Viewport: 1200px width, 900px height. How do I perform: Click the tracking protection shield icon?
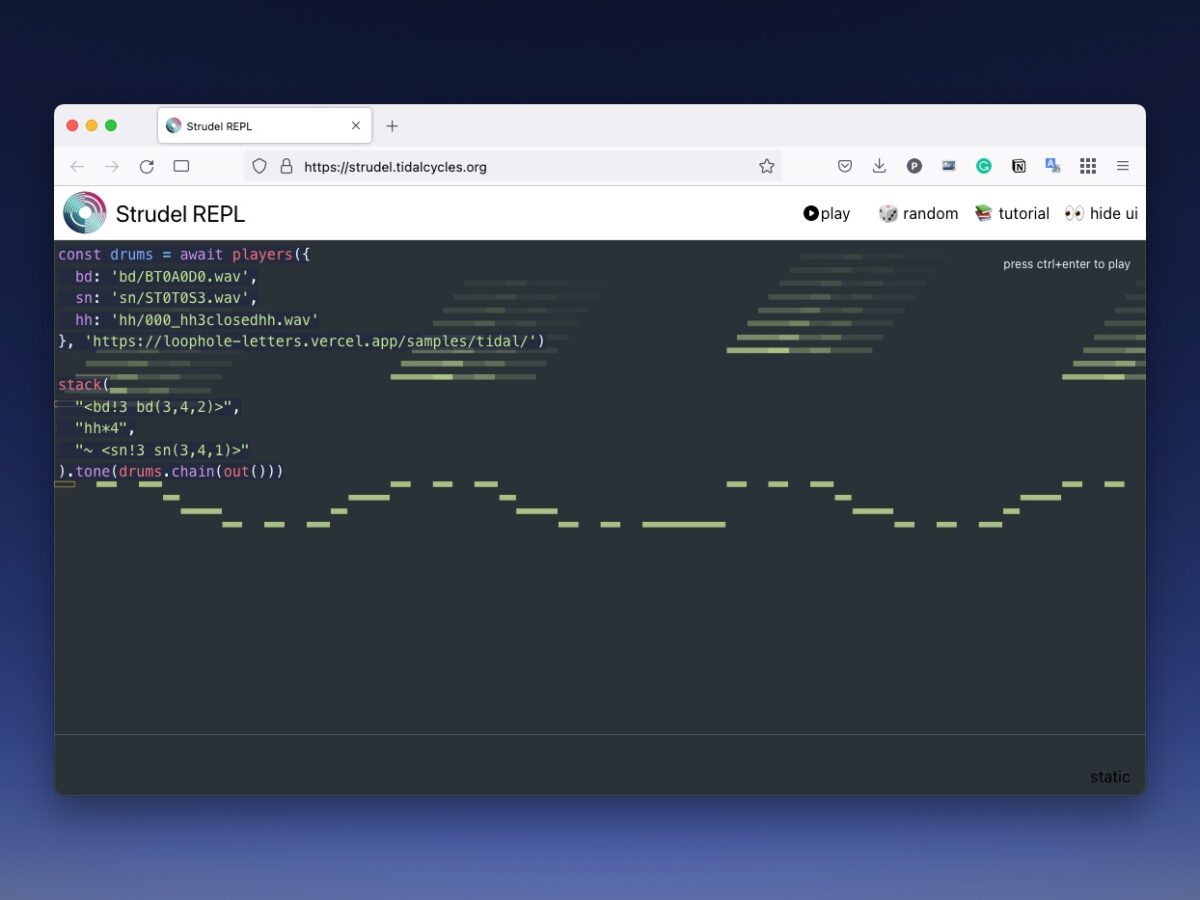259,167
